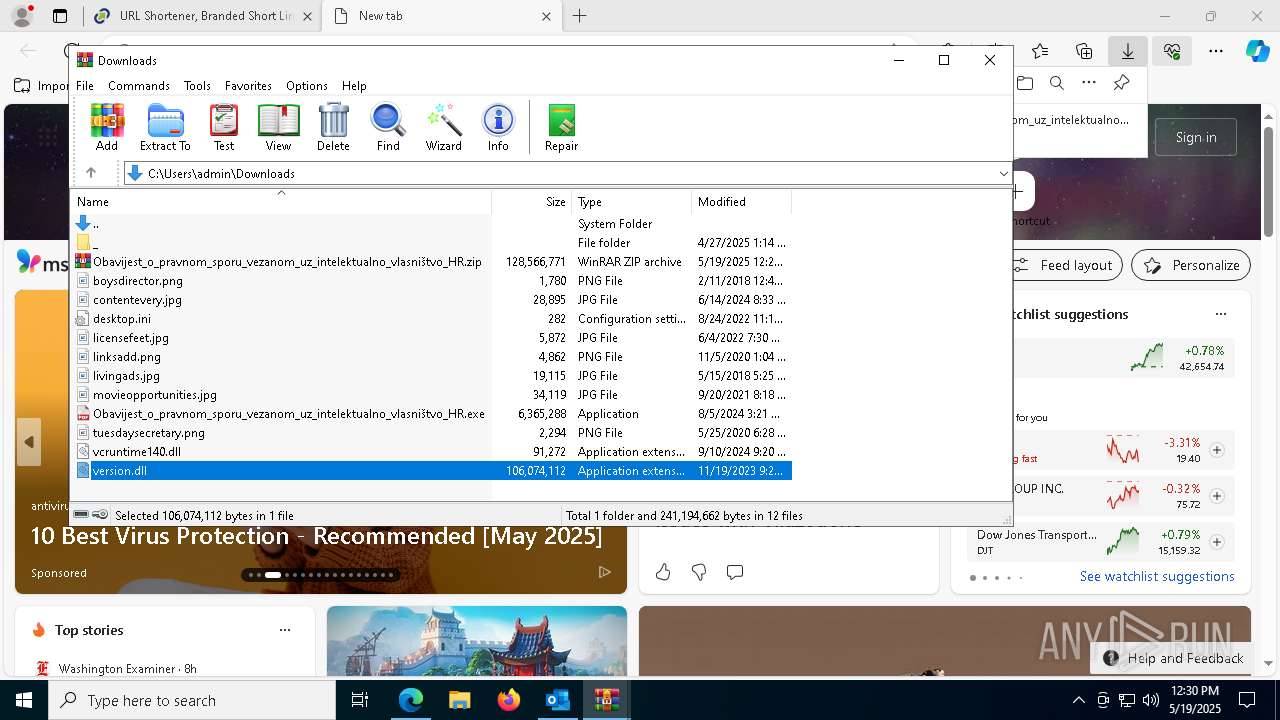Click the Repair archive icon
The image size is (1280, 720).
[561, 127]
